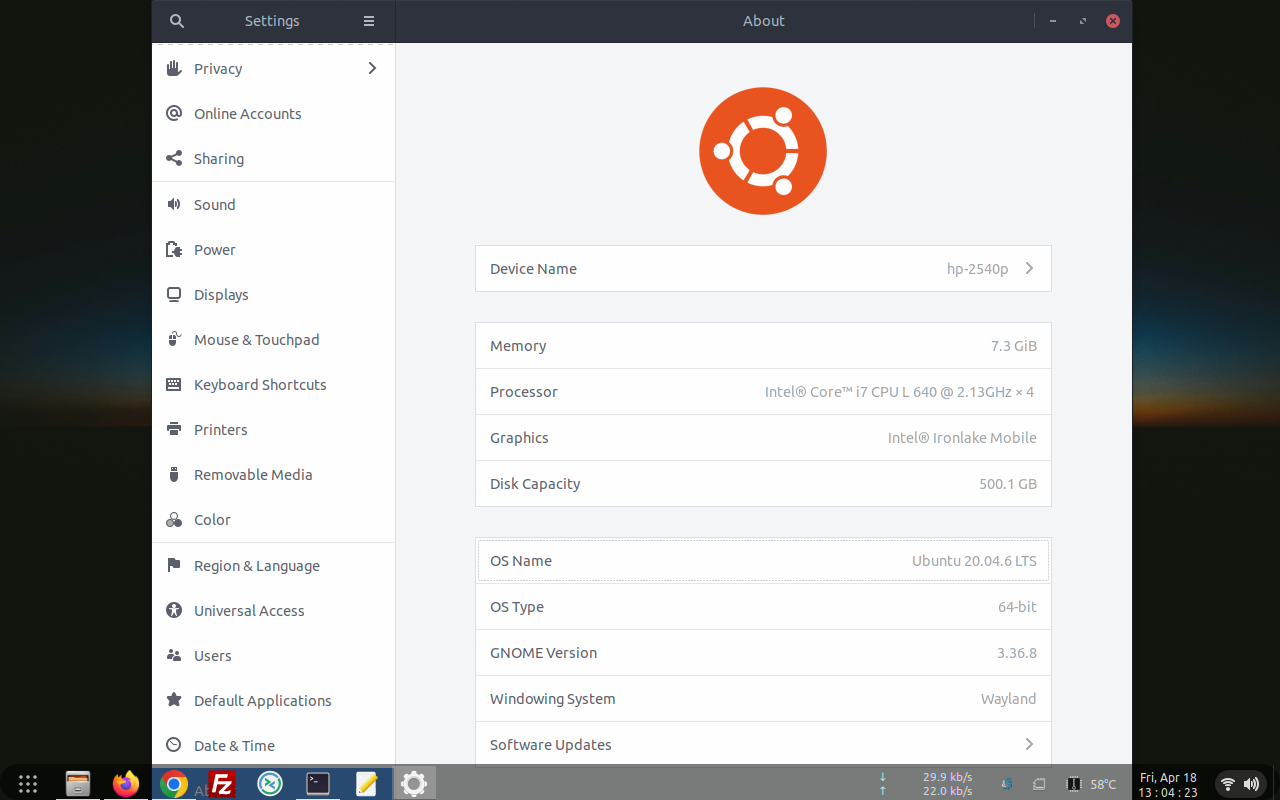Click the Power battery icon in sidebar
The height and width of the screenshot is (800, 1280).
click(x=174, y=249)
